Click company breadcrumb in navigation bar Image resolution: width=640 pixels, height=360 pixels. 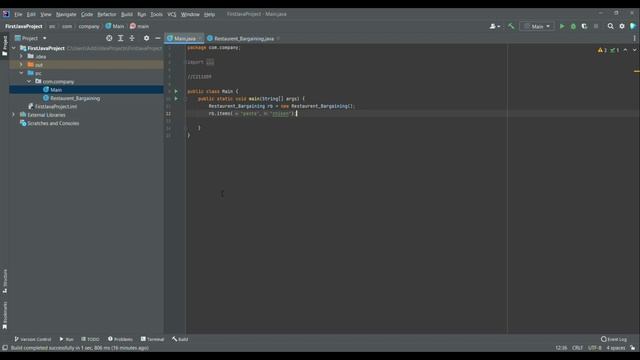(89, 26)
